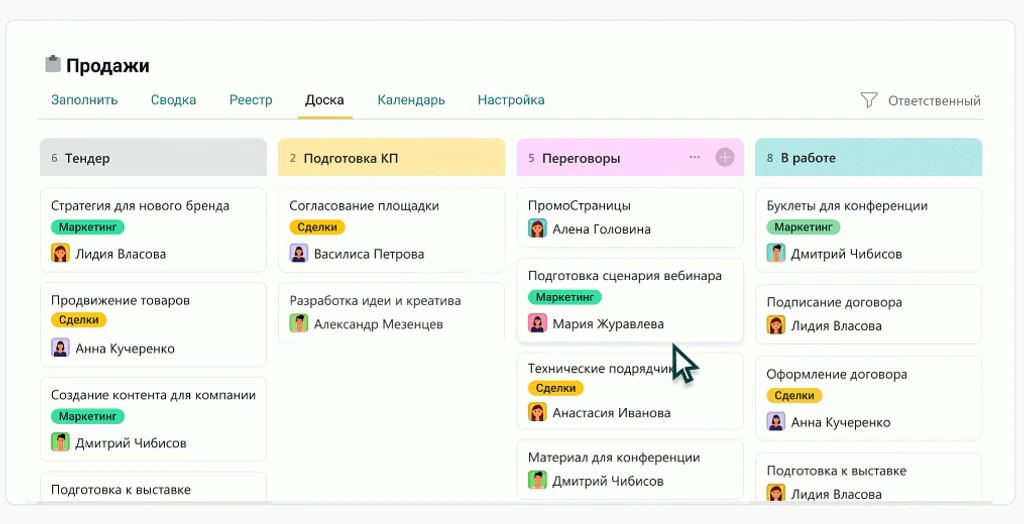Select the В работе column header
Image resolution: width=1024 pixels, height=524 pixels.
[869, 157]
